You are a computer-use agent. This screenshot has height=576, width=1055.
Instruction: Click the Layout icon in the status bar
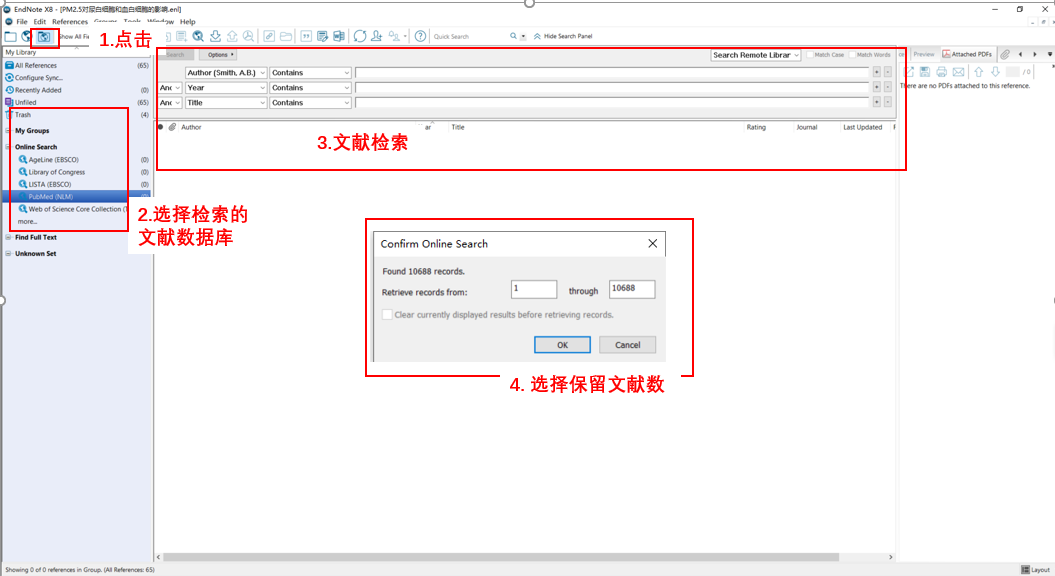tap(1025, 570)
